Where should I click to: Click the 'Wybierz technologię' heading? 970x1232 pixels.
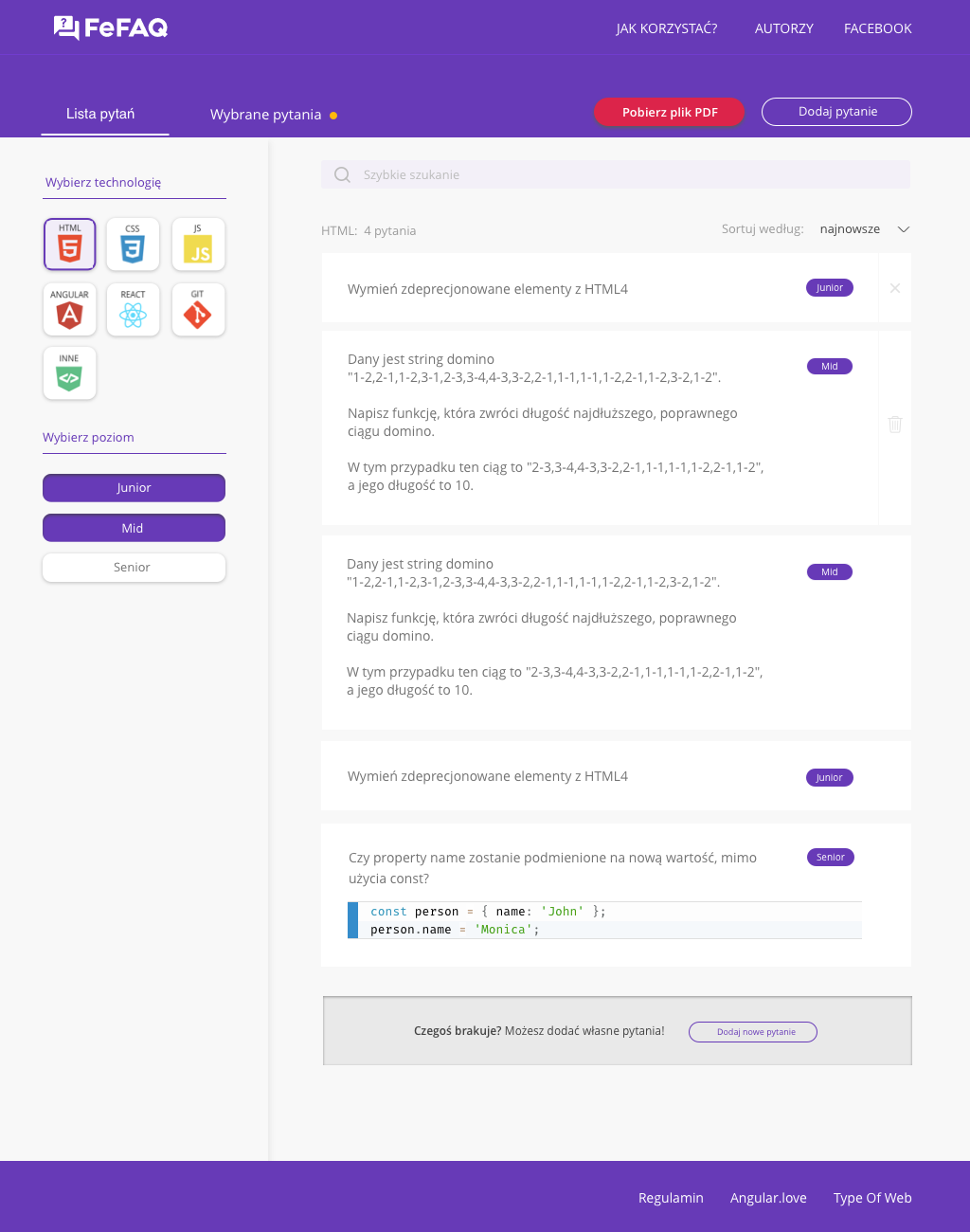click(103, 183)
